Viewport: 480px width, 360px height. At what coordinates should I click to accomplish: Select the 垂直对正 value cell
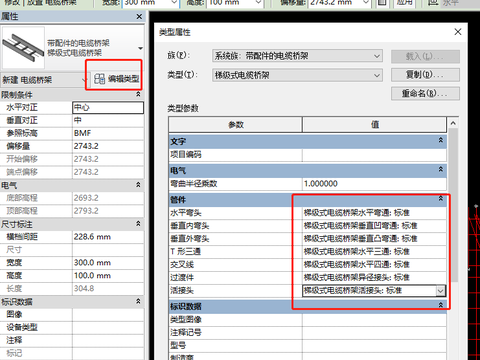pyautogui.click(x=108, y=120)
